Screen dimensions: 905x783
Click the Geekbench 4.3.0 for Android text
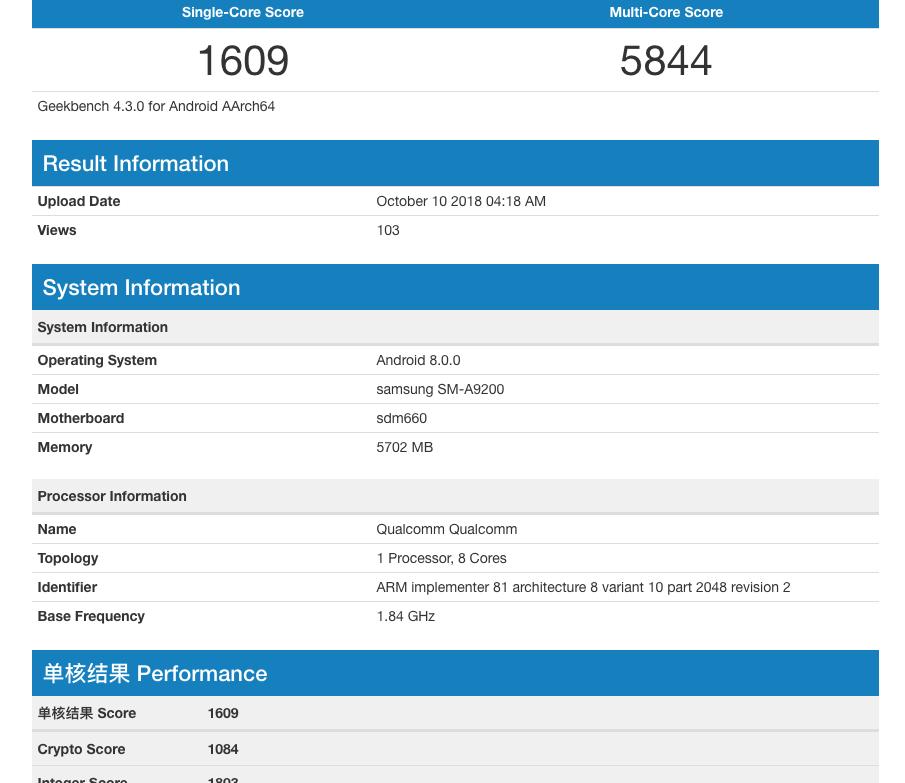coord(156,106)
